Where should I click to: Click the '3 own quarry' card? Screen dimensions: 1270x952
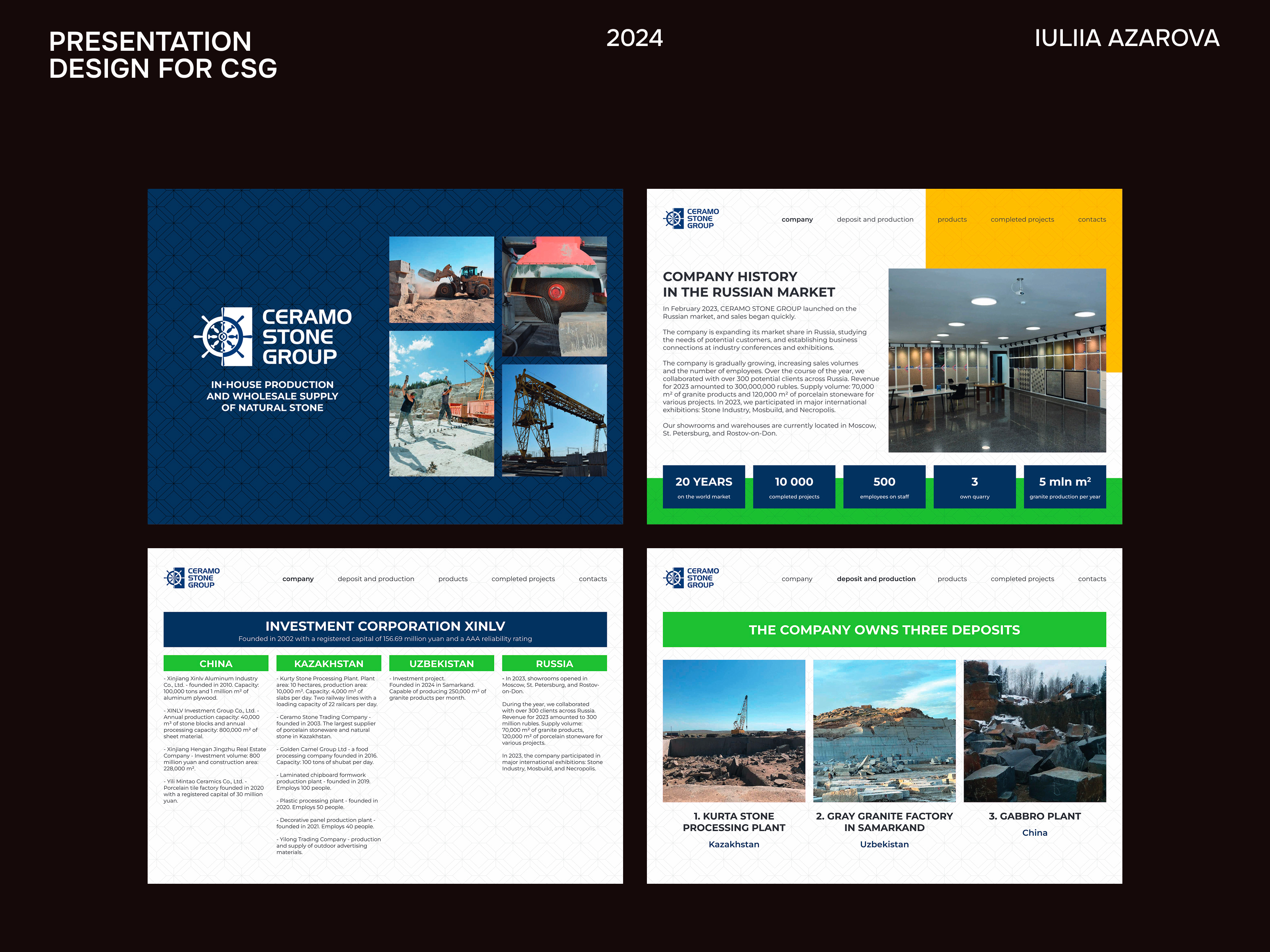[x=974, y=487]
